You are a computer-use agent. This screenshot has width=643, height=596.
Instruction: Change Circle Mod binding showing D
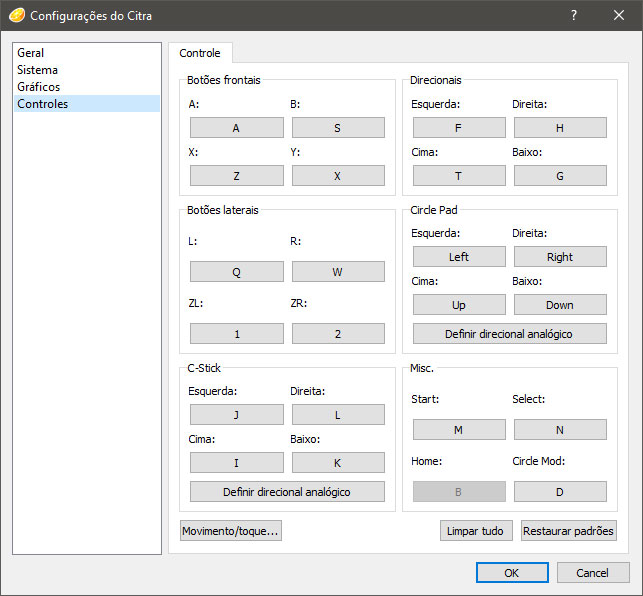point(560,491)
